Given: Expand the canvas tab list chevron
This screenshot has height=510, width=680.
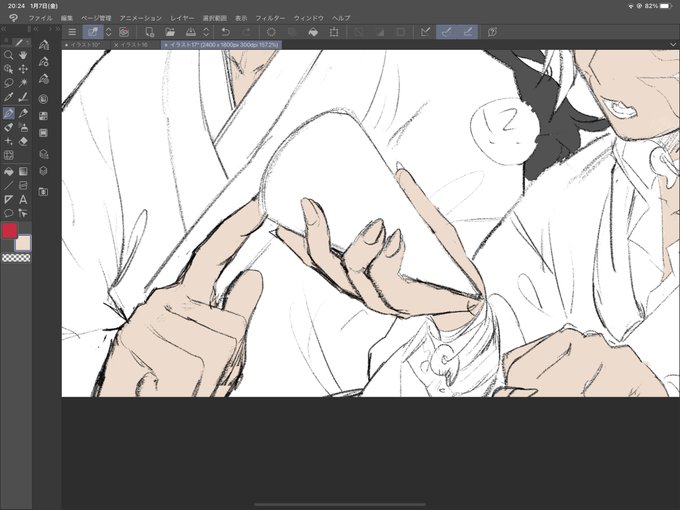Looking at the screenshot, I should 673,45.
